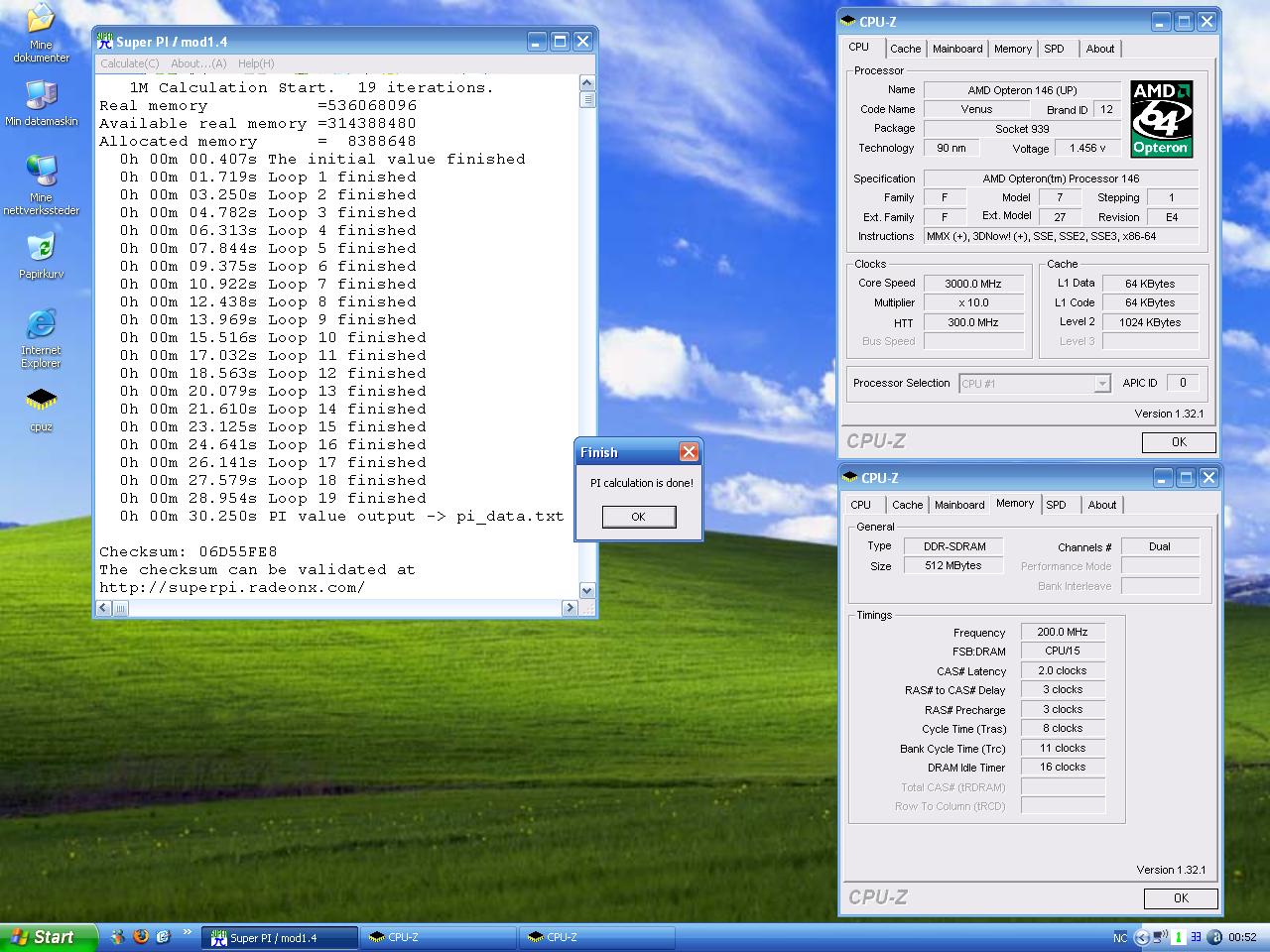Launch Firefox from quick launch
The image size is (1270, 952).
tap(141, 936)
